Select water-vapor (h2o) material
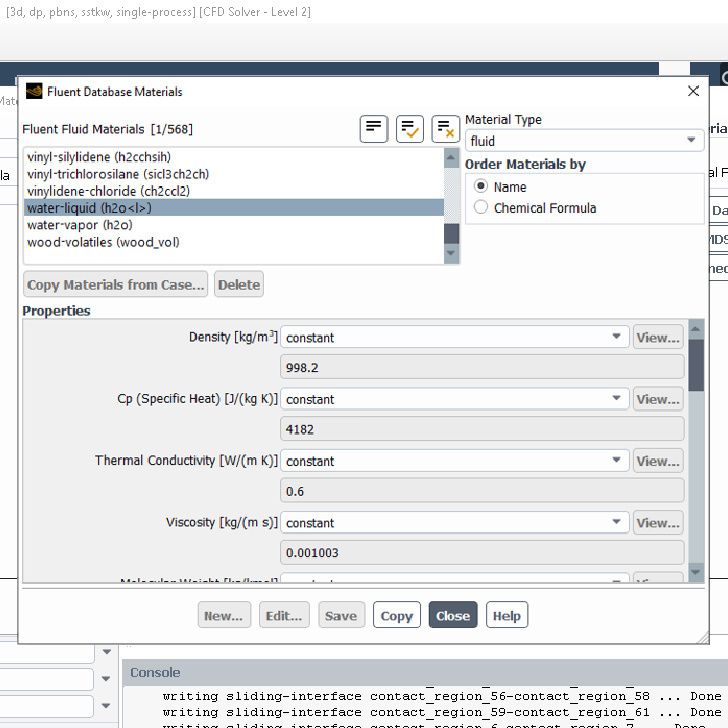Image resolution: width=728 pixels, height=728 pixels. click(x=234, y=225)
